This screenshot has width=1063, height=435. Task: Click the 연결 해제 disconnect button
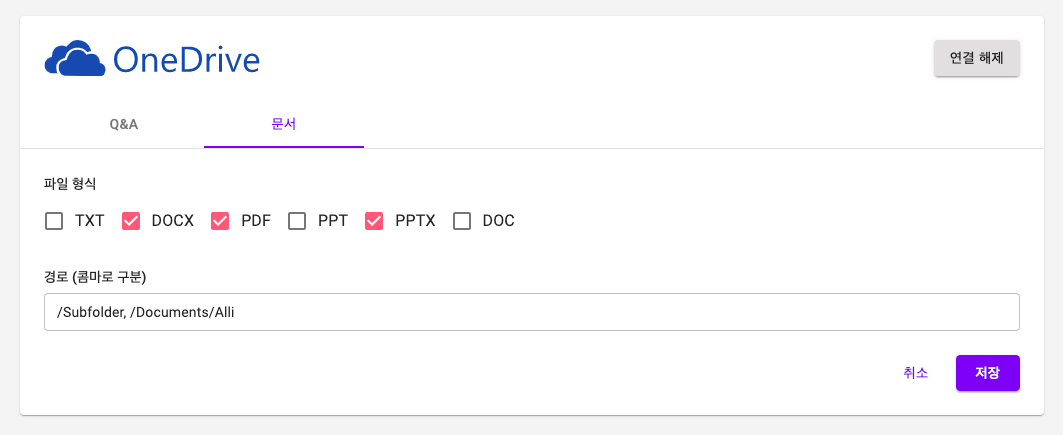pyautogui.click(x=976, y=58)
